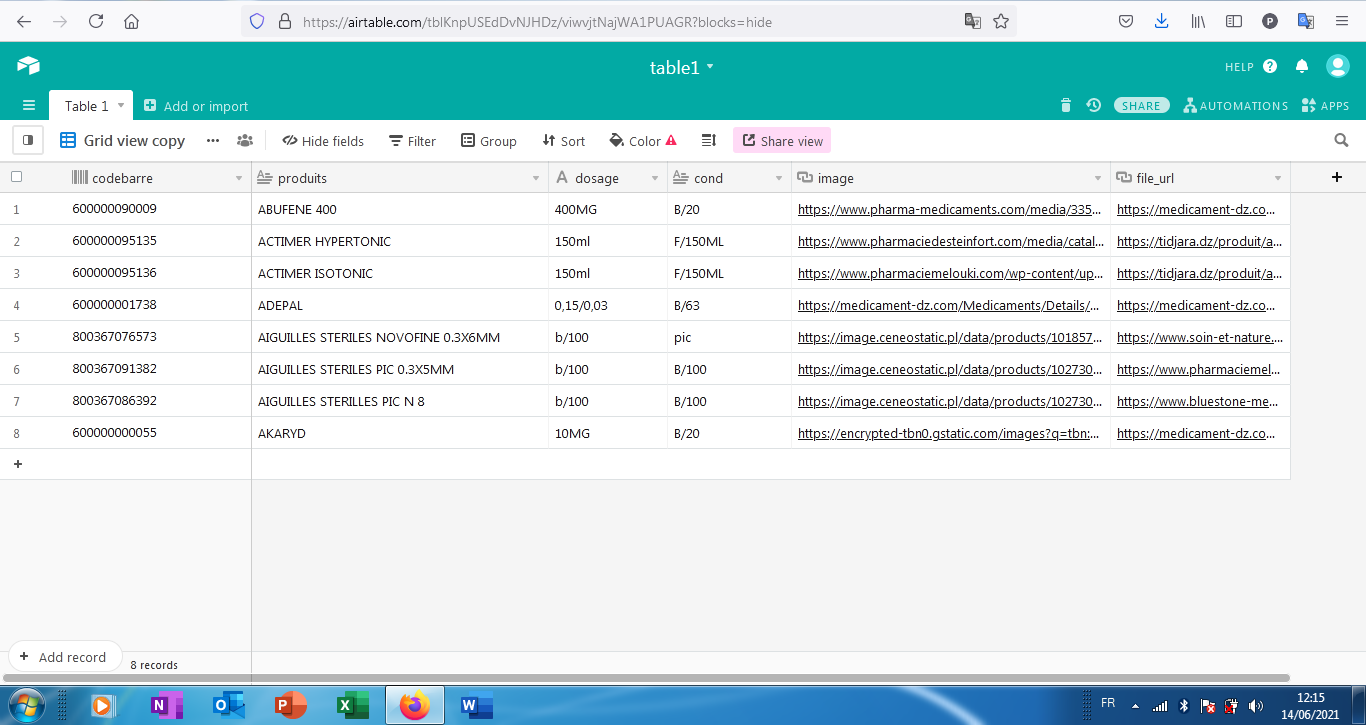Toggle the select-all rows checkbox
The height and width of the screenshot is (725, 1366).
pyautogui.click(x=16, y=177)
